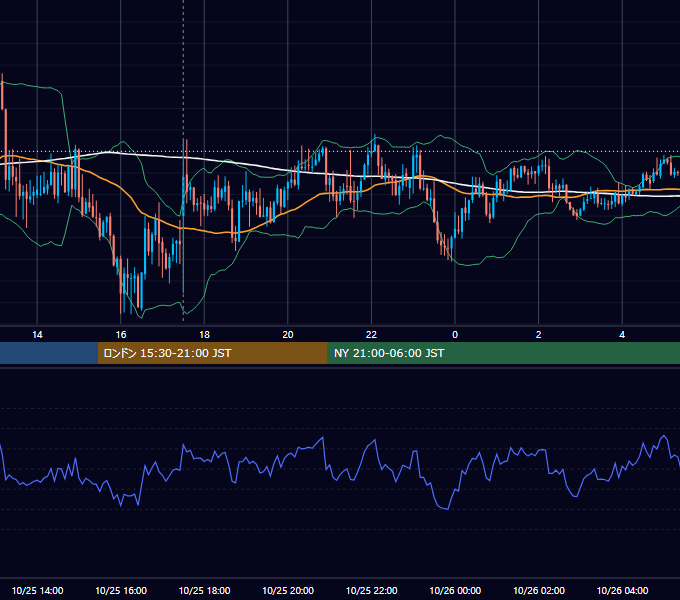Click hour label 16 on the chart axis
Viewport: 680px width, 600px height.
point(121,335)
